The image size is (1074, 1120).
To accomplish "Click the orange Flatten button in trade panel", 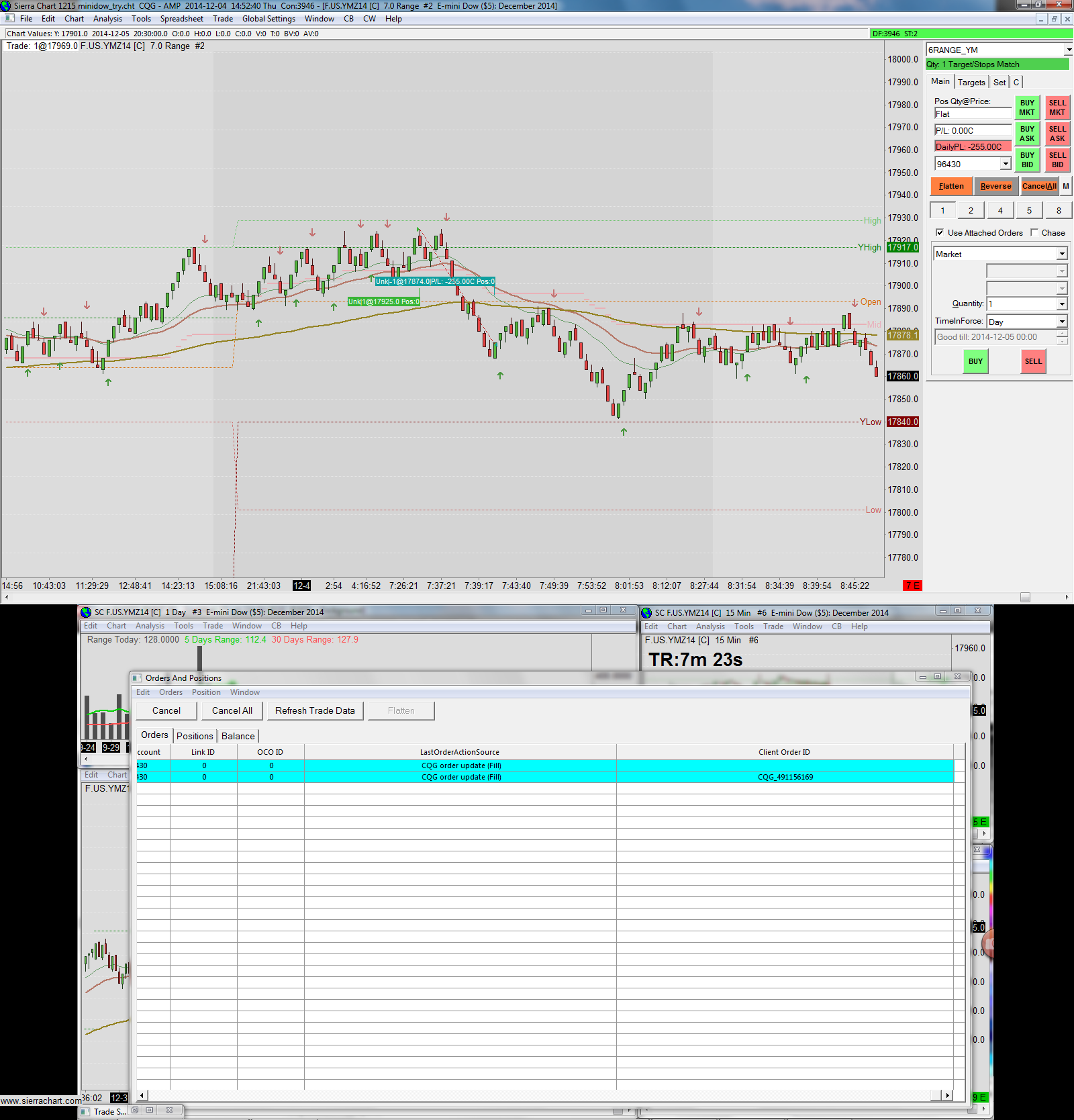I will 951,186.
